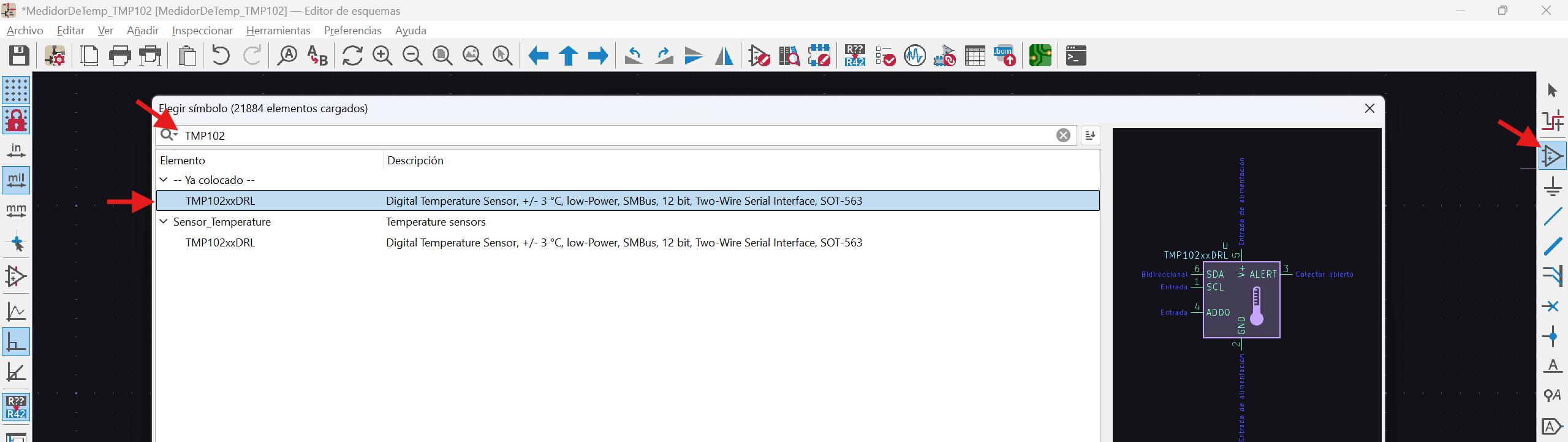This screenshot has height=442, width=1568.
Task: Close the Elegir símbolo dialog
Action: (x=1369, y=109)
